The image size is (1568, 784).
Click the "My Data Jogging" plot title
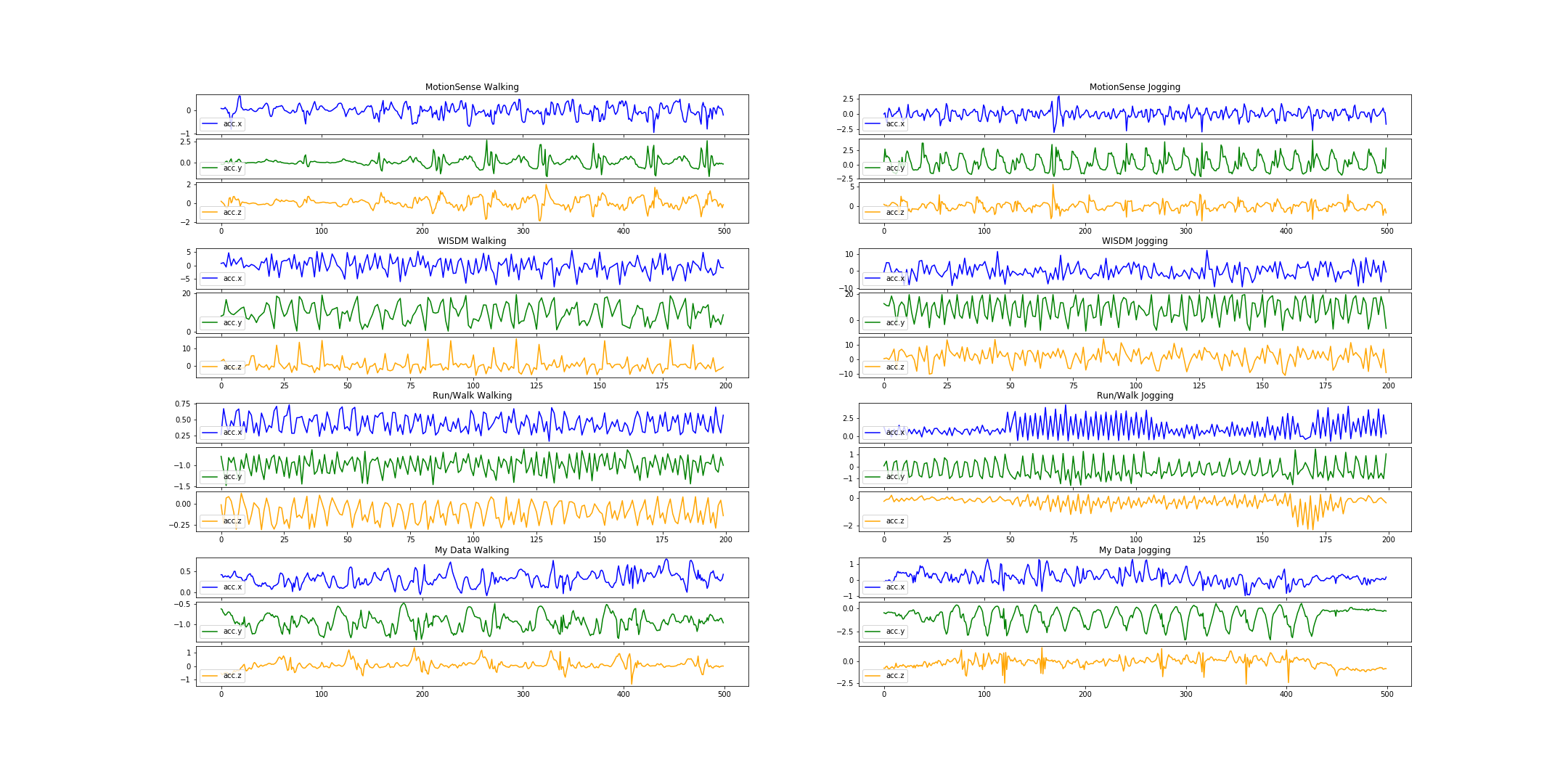(x=1135, y=550)
